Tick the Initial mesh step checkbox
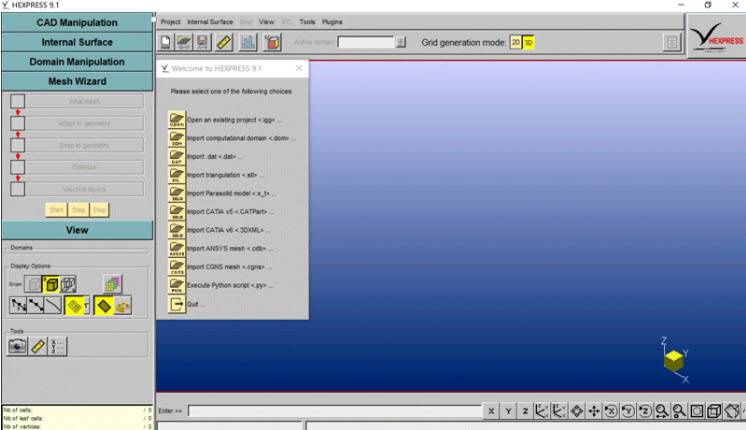This screenshot has width=746, height=430. click(18, 101)
